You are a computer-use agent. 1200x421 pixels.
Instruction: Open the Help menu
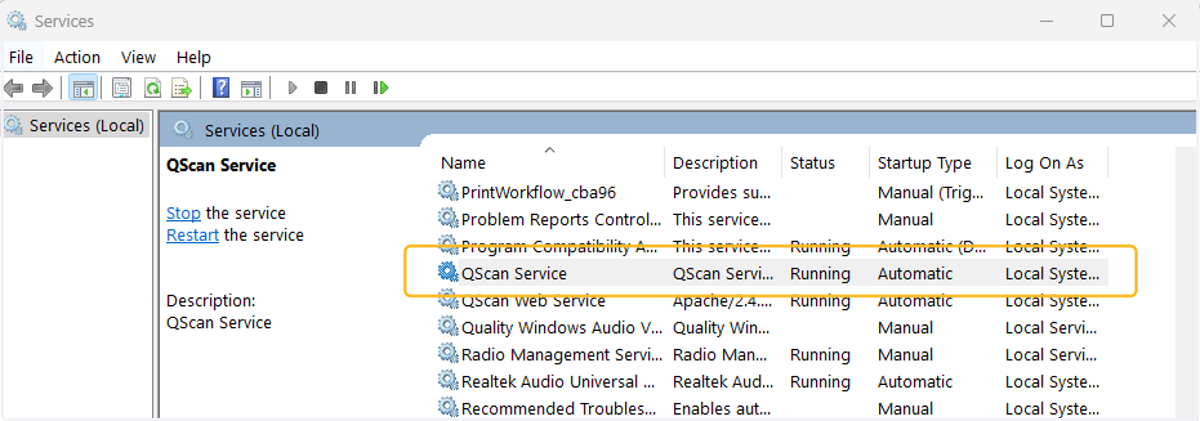(194, 57)
